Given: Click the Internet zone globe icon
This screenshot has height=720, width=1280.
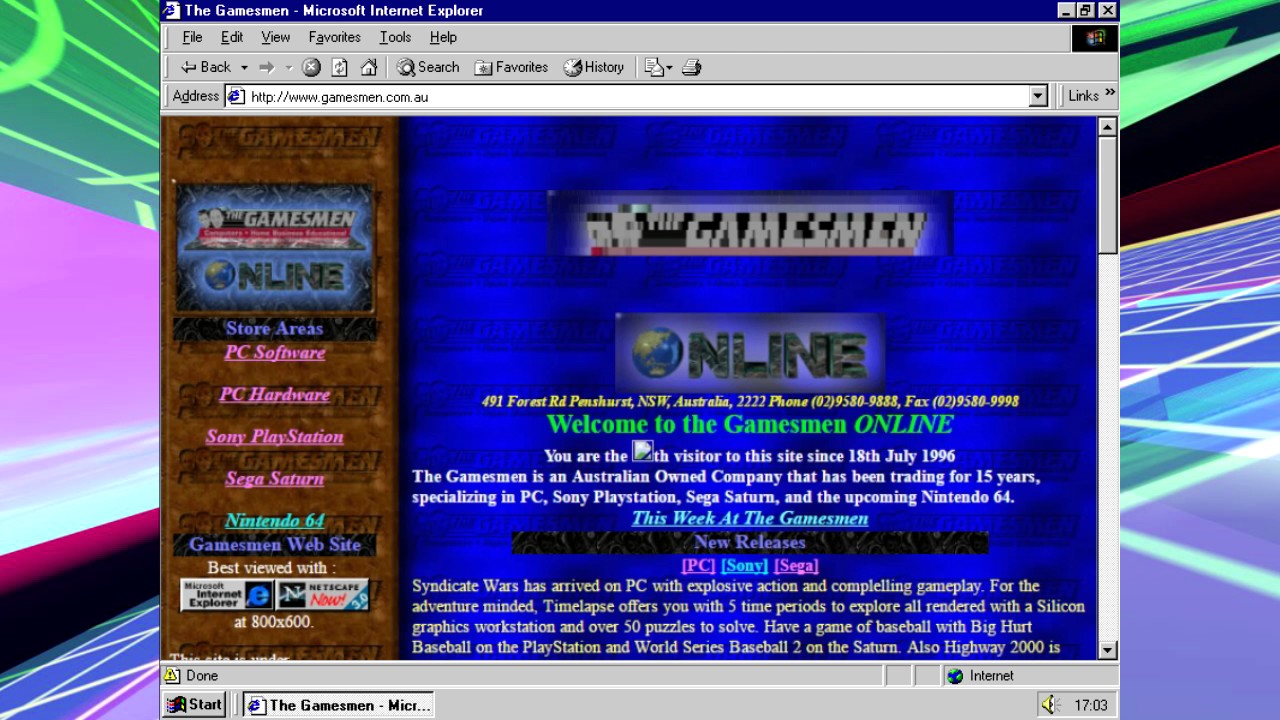Looking at the screenshot, I should point(955,676).
